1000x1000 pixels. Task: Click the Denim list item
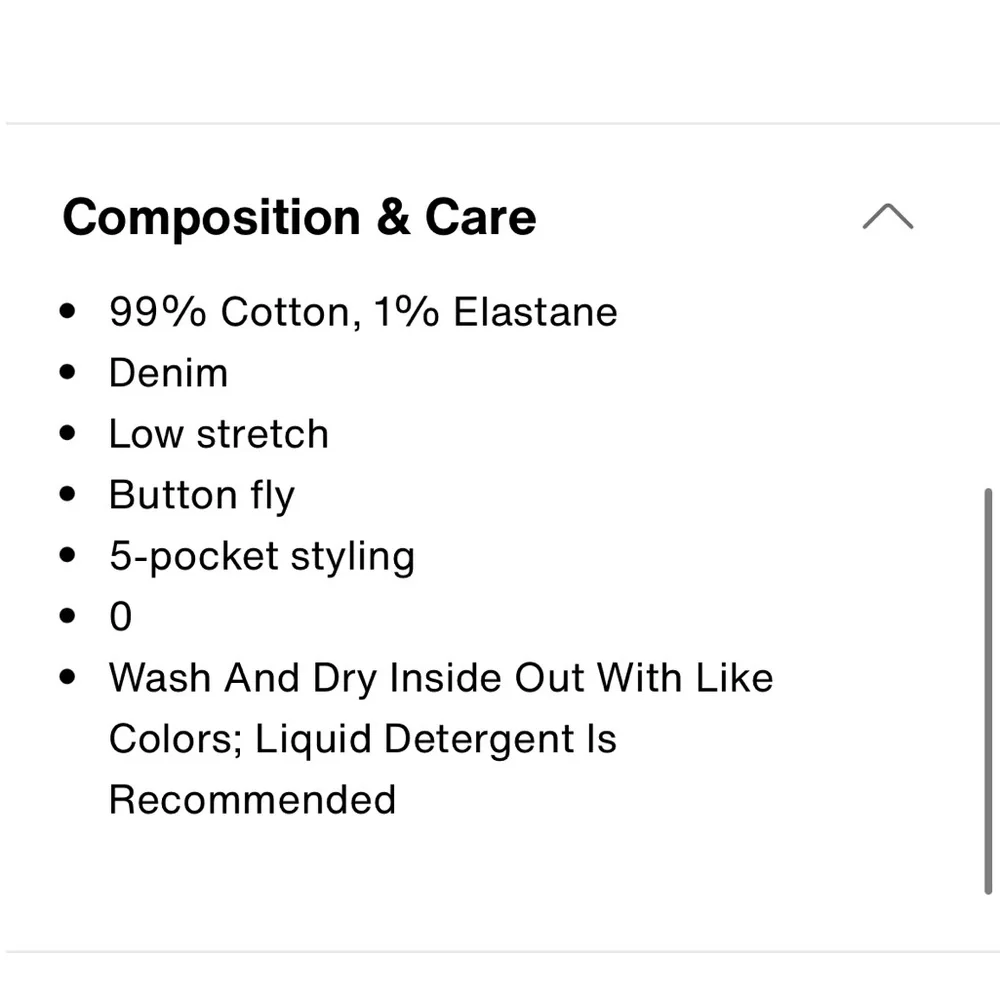pos(168,372)
